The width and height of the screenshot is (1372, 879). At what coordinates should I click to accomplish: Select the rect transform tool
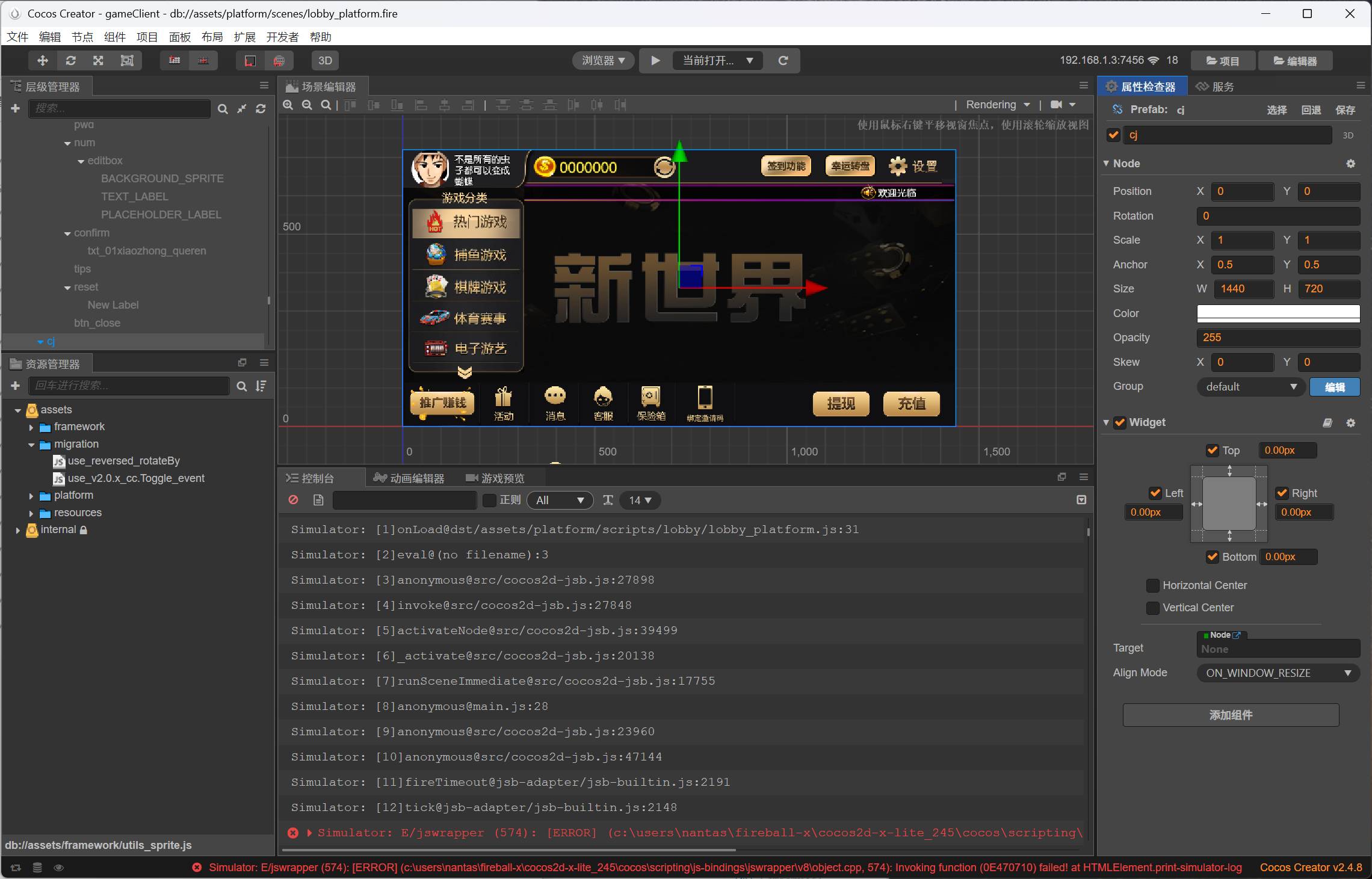coord(127,61)
